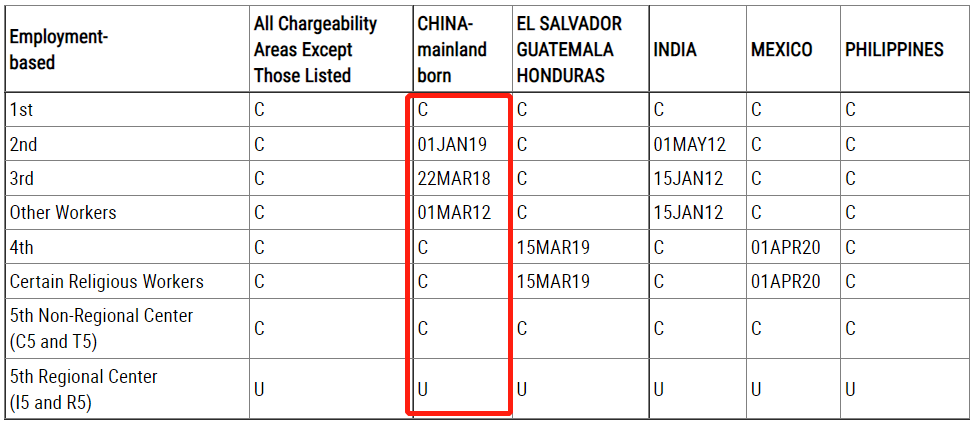
Task: Click the 01MAY12 date under INDIA
Action: (690, 145)
